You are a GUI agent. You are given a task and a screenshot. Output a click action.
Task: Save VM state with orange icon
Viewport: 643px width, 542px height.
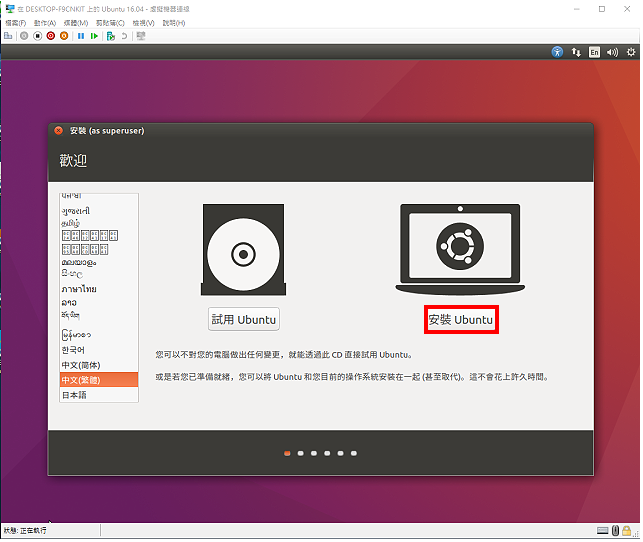pyautogui.click(x=64, y=36)
